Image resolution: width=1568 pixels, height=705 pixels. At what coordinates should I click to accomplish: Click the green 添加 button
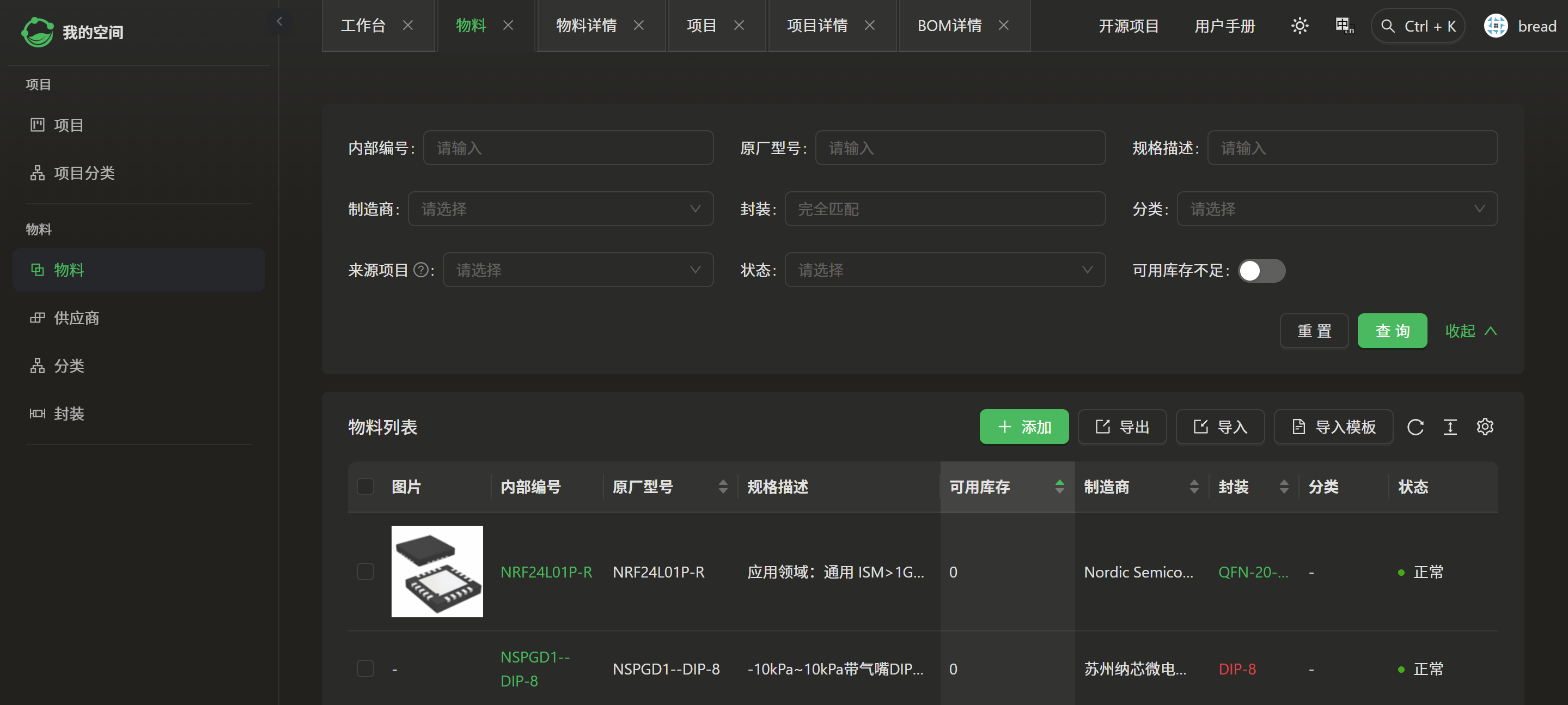click(x=1024, y=427)
